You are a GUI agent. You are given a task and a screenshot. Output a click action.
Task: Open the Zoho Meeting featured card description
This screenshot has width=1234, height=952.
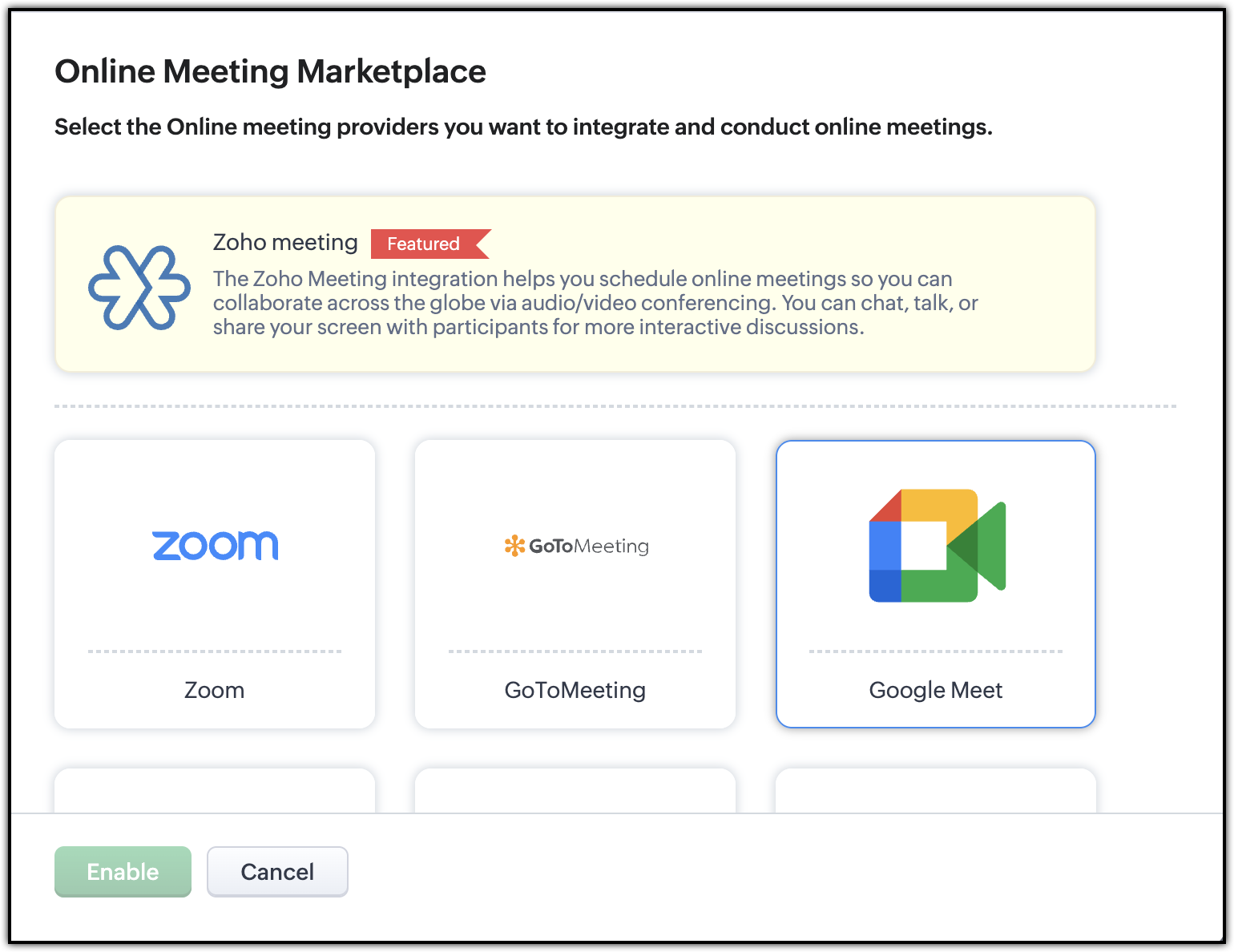595,303
